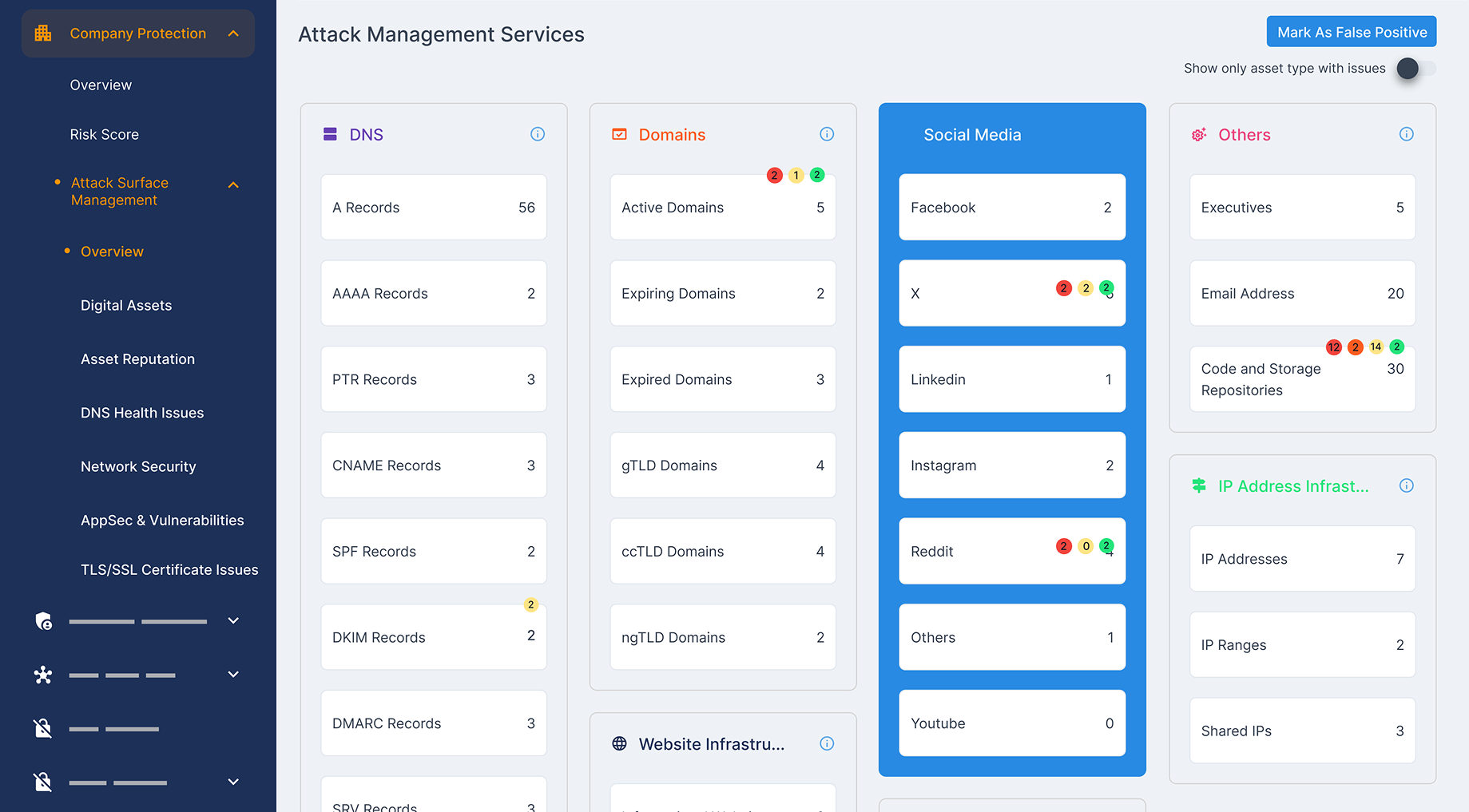Open Network Security
This screenshot has height=812, width=1469.
[138, 466]
